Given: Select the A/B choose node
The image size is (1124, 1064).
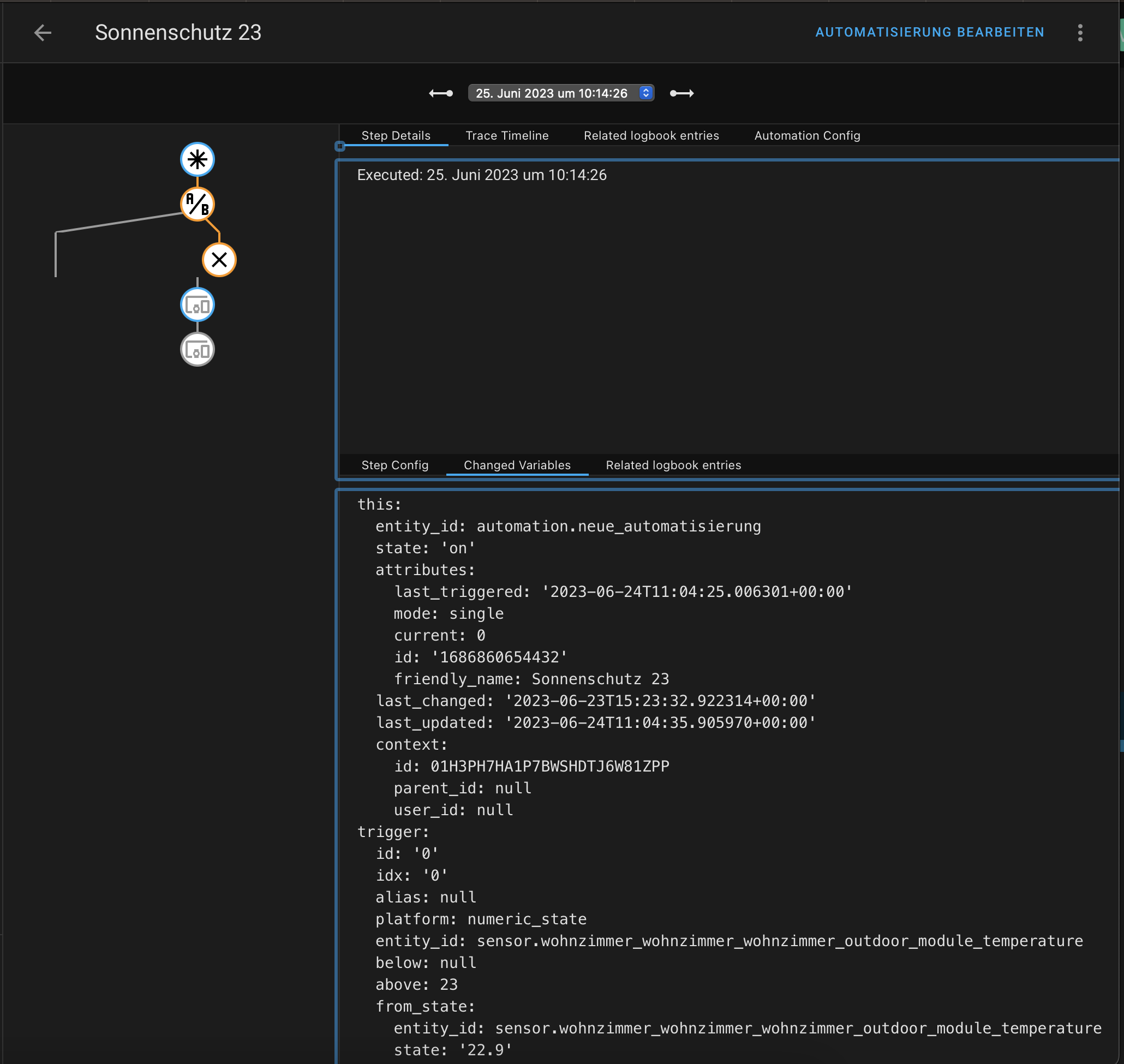Looking at the screenshot, I should point(198,204).
